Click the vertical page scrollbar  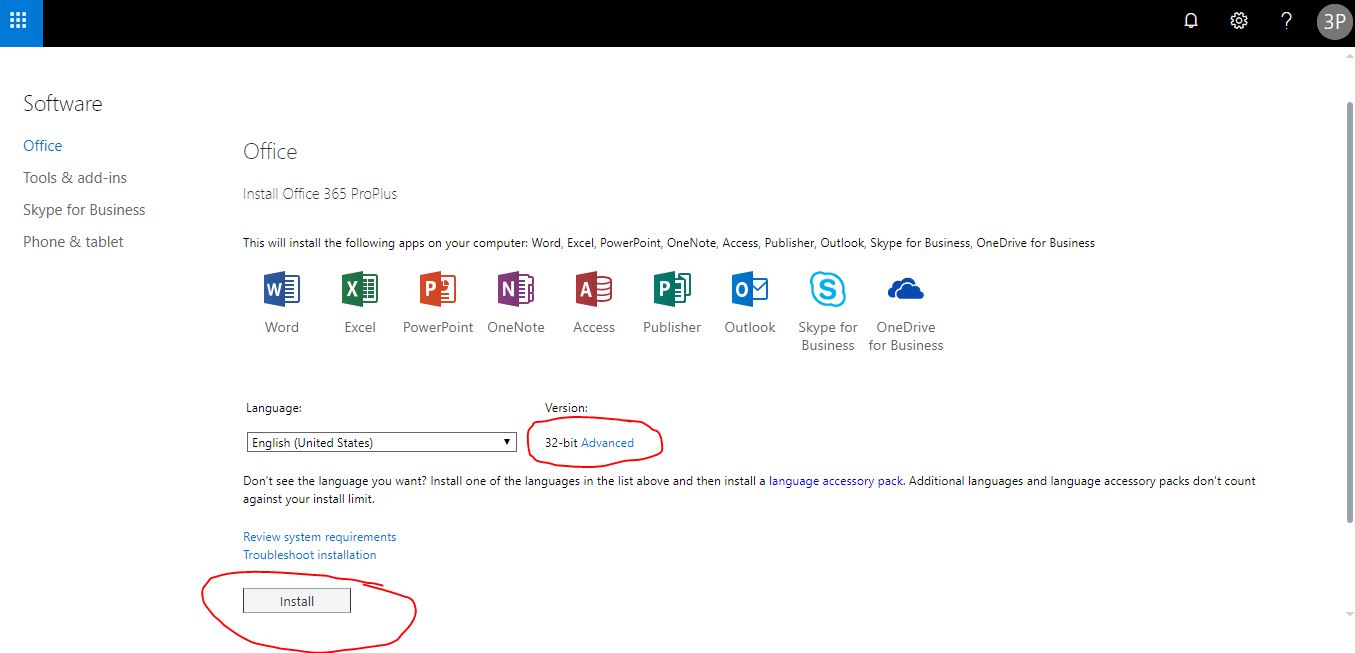click(x=1349, y=310)
